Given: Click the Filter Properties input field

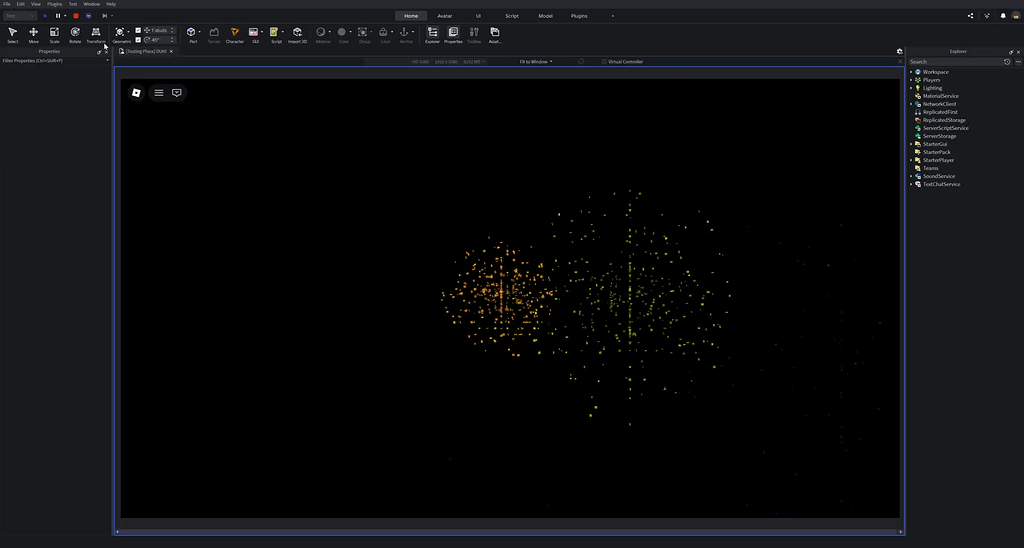Looking at the screenshot, I should pyautogui.click(x=54, y=61).
